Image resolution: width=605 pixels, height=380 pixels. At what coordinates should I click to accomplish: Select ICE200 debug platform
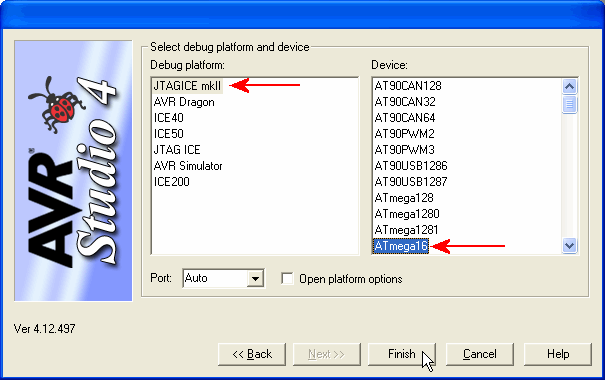coord(172,182)
